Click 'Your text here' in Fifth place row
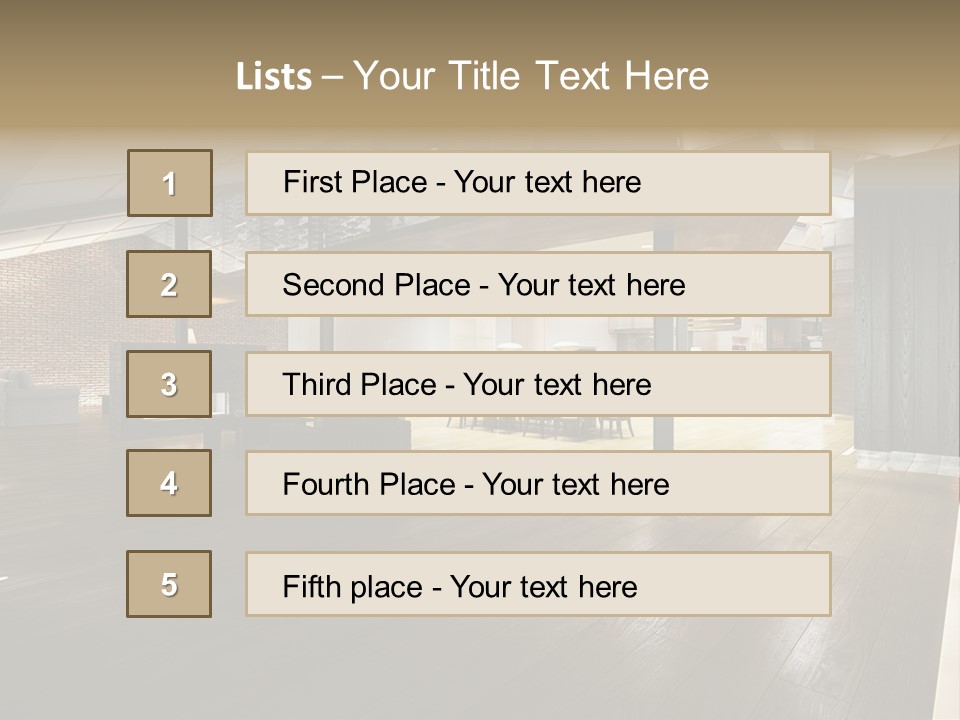Screen dimensions: 960x720 click(x=544, y=587)
